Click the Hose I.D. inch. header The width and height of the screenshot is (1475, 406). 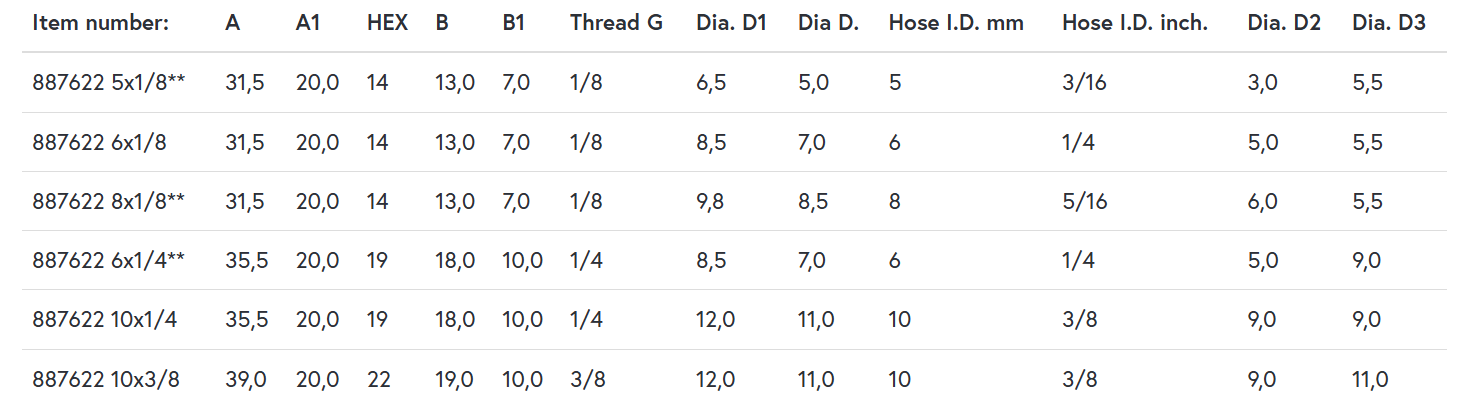click(x=1135, y=23)
